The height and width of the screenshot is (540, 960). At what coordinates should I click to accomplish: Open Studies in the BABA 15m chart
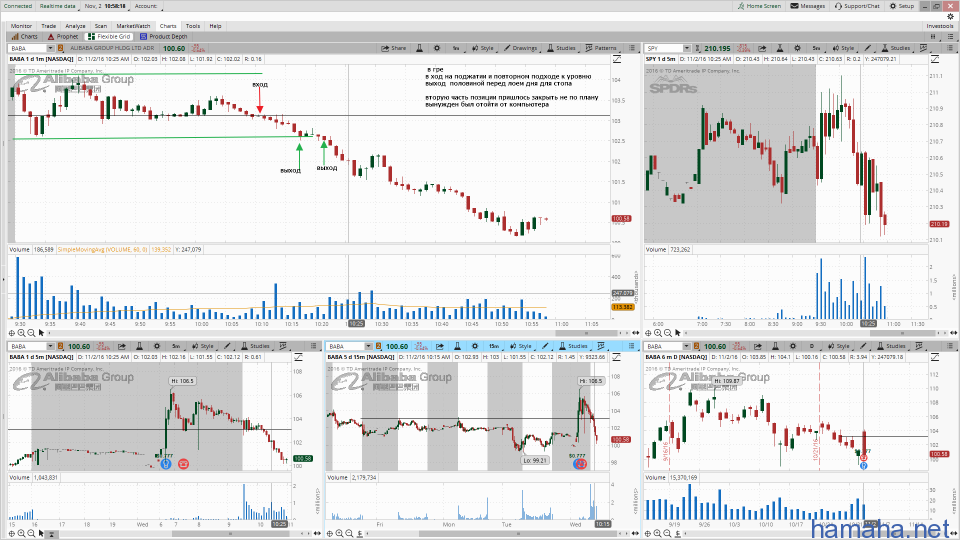(x=574, y=347)
